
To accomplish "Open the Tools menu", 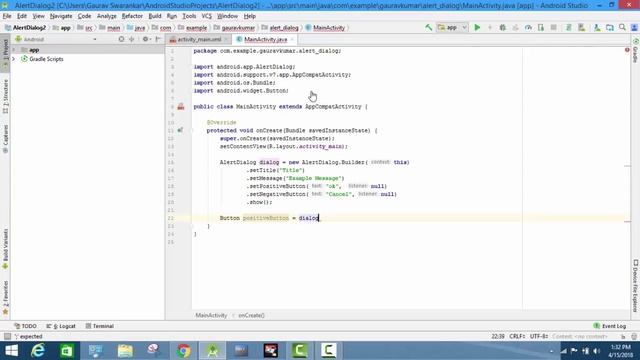I will coord(189,16).
